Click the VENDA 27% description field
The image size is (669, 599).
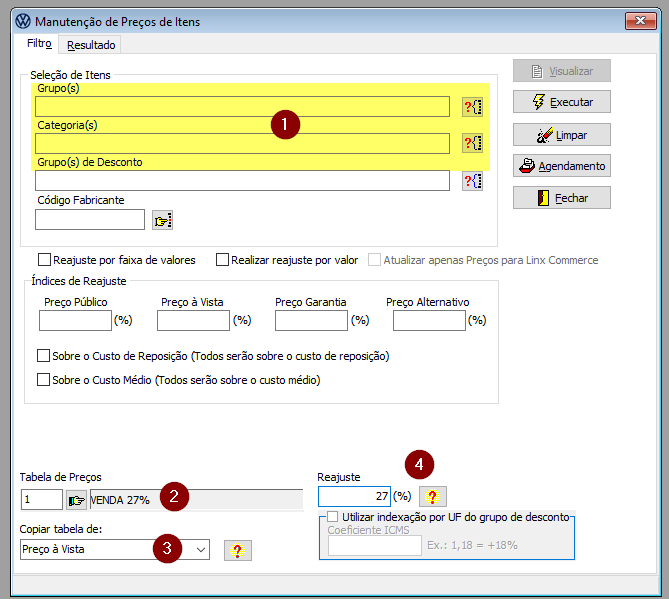coord(196,500)
